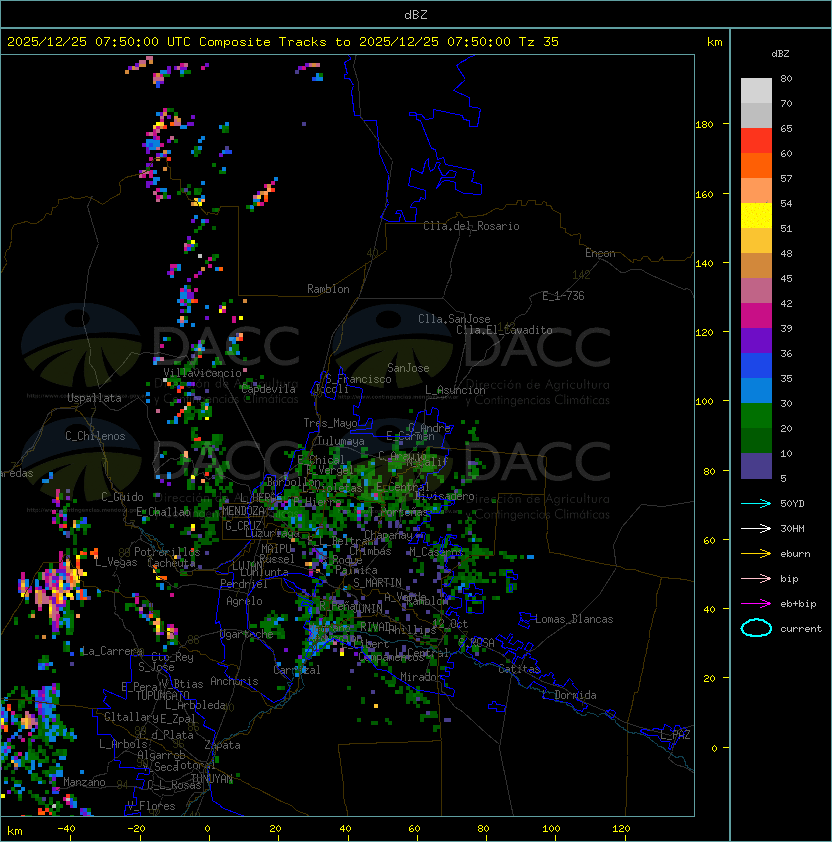Click the 'eburn' legend label
This screenshot has height=842, width=832.
tap(795, 554)
